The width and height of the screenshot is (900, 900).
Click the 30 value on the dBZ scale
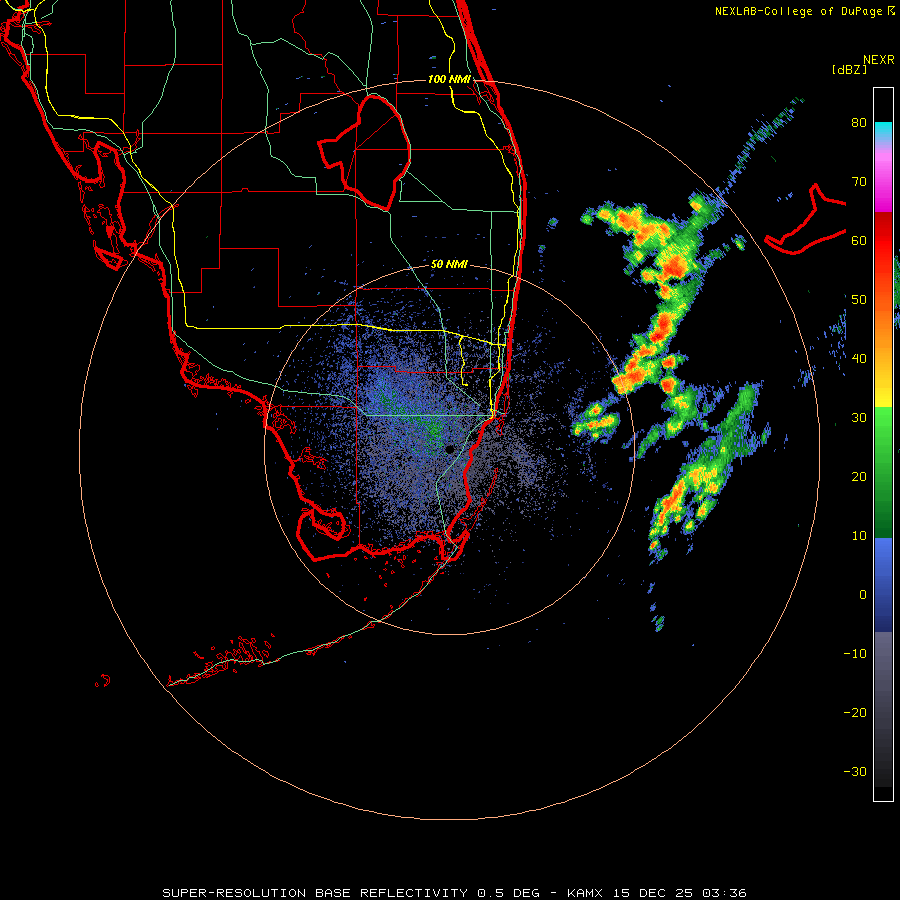point(859,418)
